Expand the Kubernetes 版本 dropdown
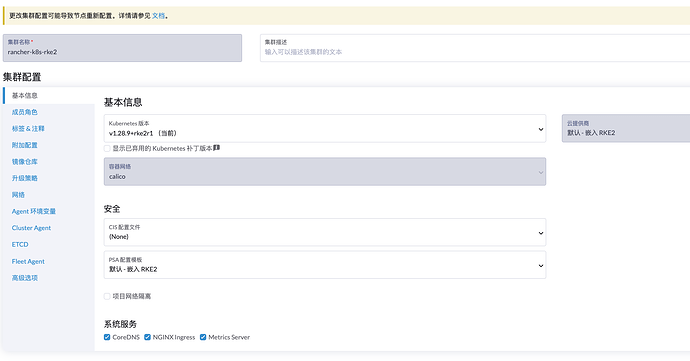 click(325, 129)
